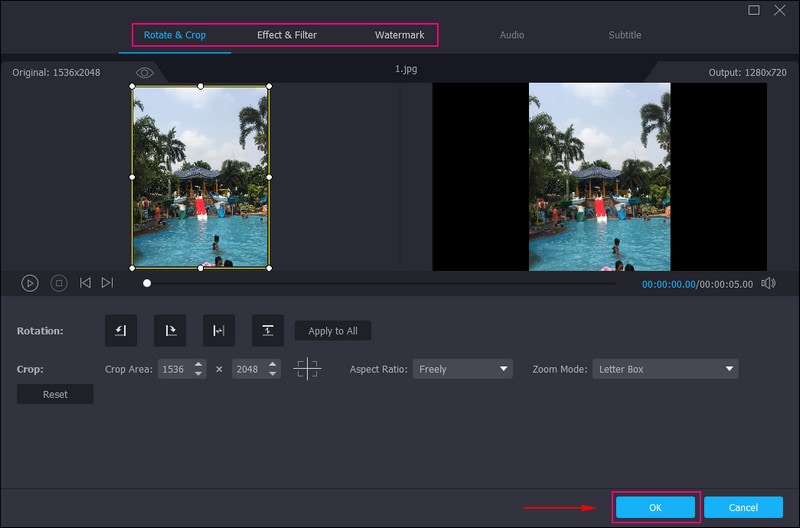Flip the image horizontally
This screenshot has width=800, height=528.
pos(219,331)
